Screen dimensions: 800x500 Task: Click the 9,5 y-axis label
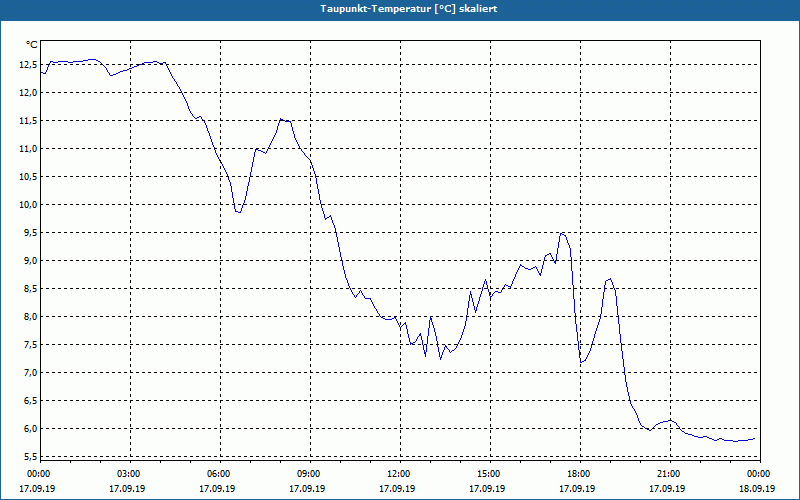point(31,233)
